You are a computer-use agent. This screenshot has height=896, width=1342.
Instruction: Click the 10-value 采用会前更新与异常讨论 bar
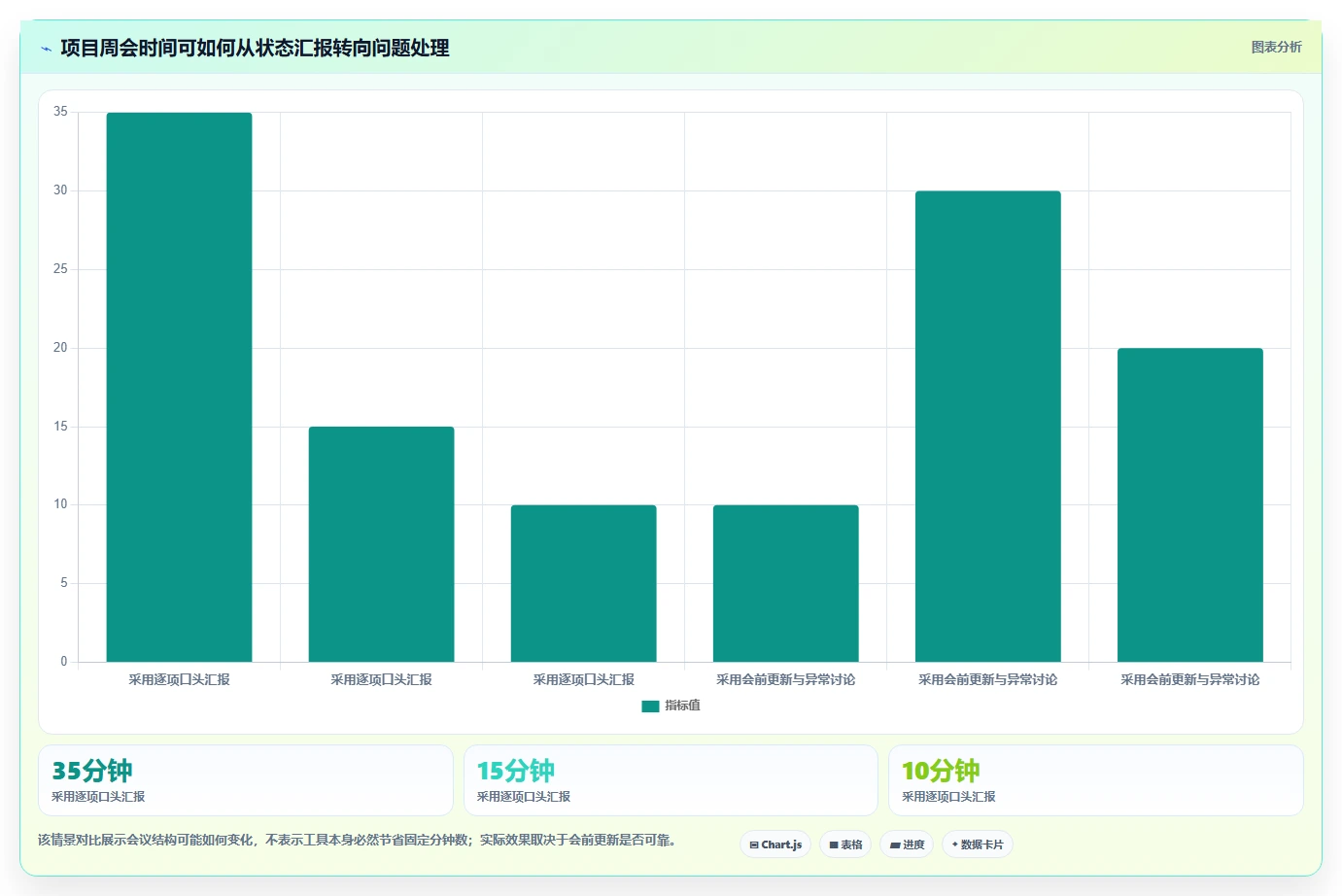tap(785, 583)
